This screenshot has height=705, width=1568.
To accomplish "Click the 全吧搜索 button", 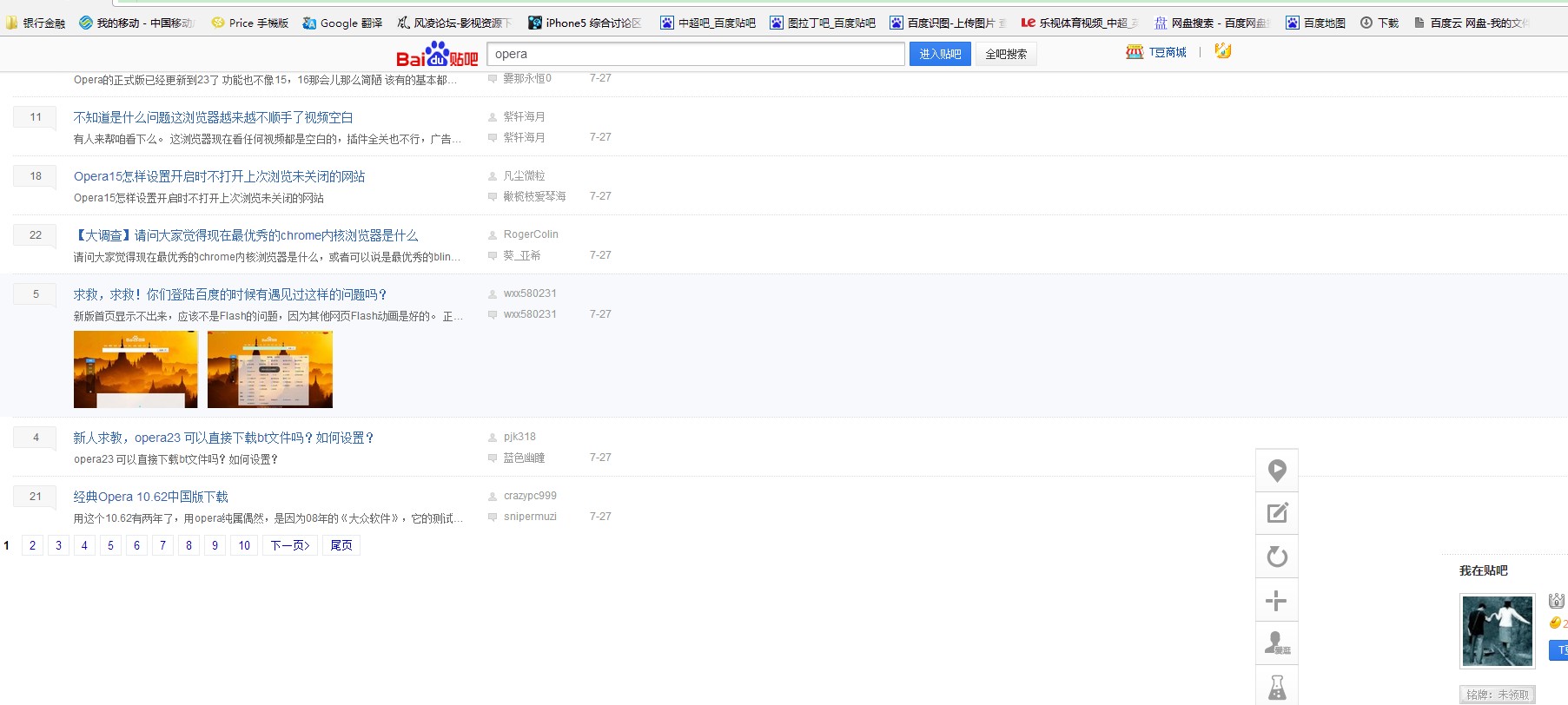I will click(x=1006, y=54).
